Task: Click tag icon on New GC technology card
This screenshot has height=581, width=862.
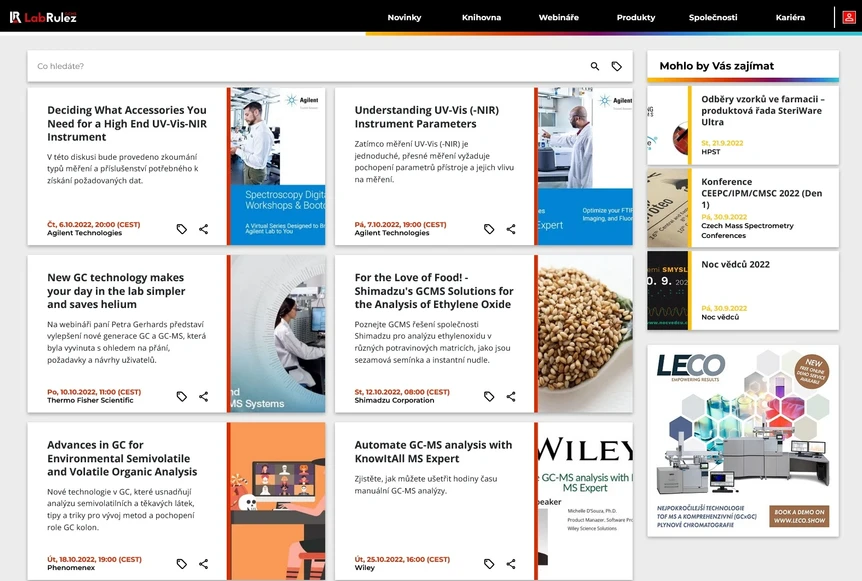Action: tap(182, 396)
